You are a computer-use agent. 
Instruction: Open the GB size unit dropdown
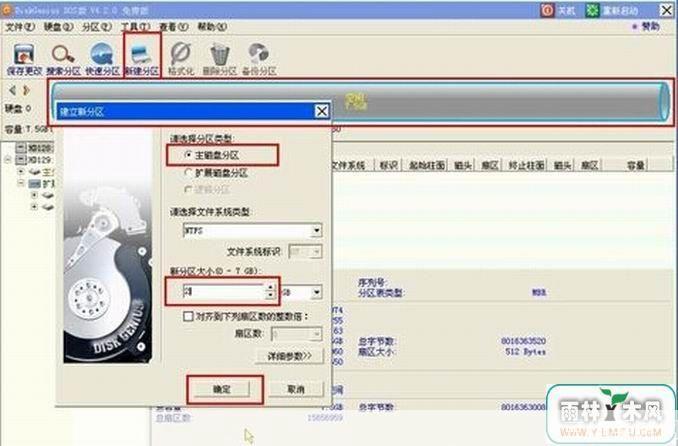(x=317, y=292)
